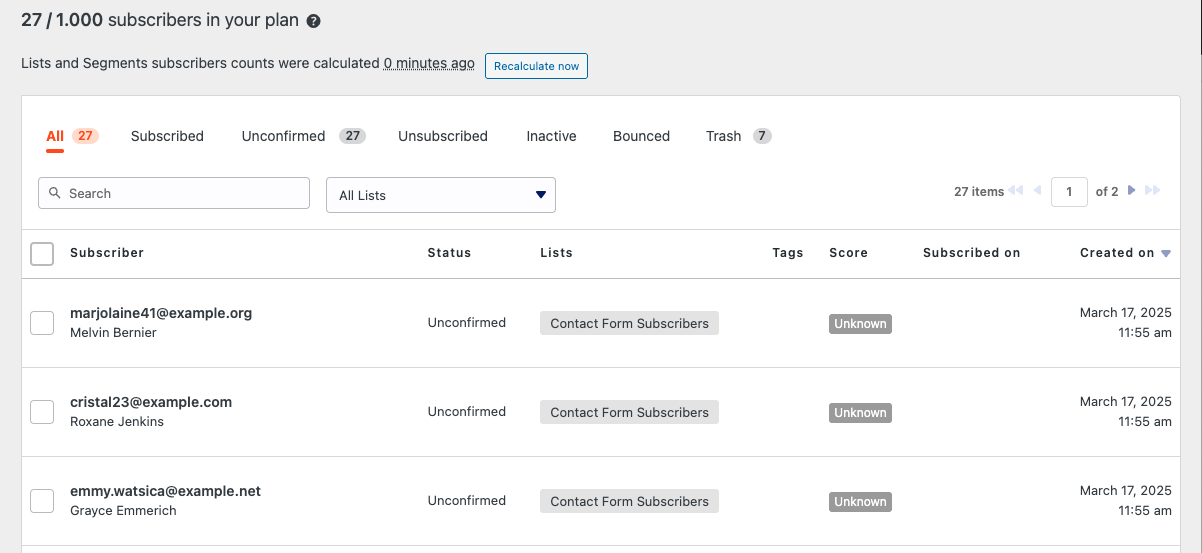Open subscriber marjolaine41@example.org
Image resolution: width=1202 pixels, height=553 pixels.
tap(161, 313)
